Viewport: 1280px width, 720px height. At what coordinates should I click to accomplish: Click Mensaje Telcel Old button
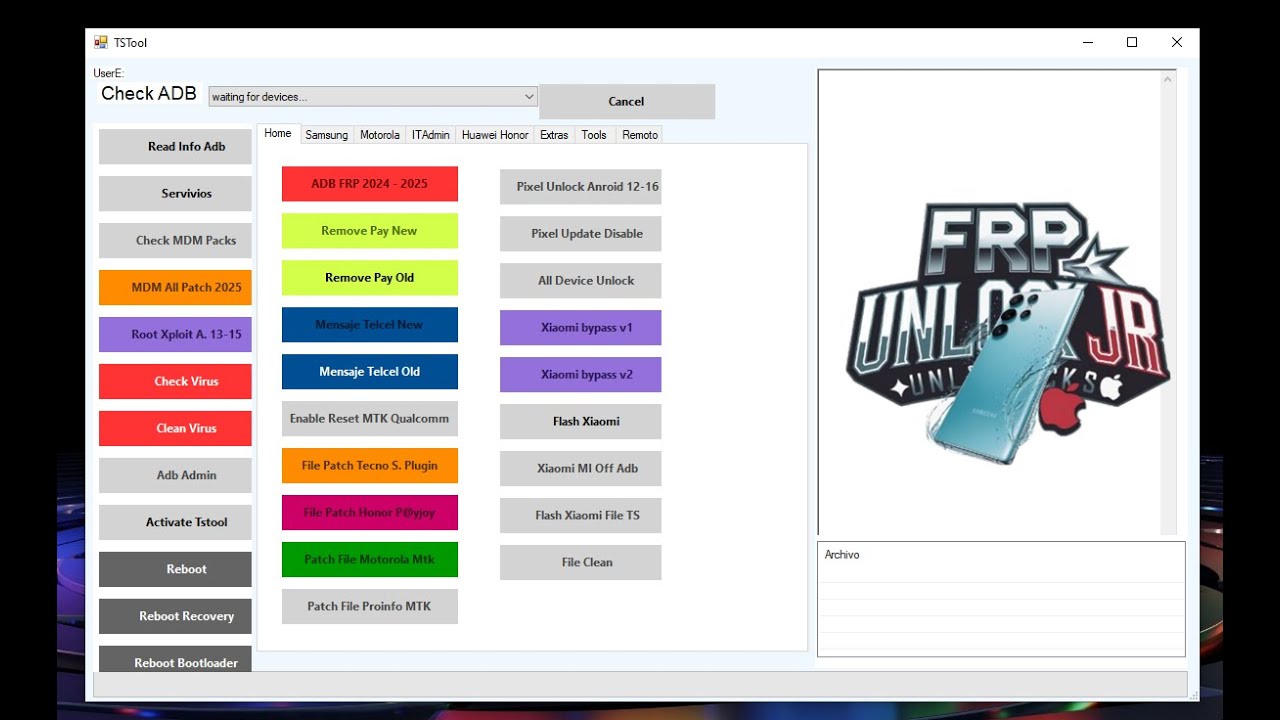tap(370, 372)
